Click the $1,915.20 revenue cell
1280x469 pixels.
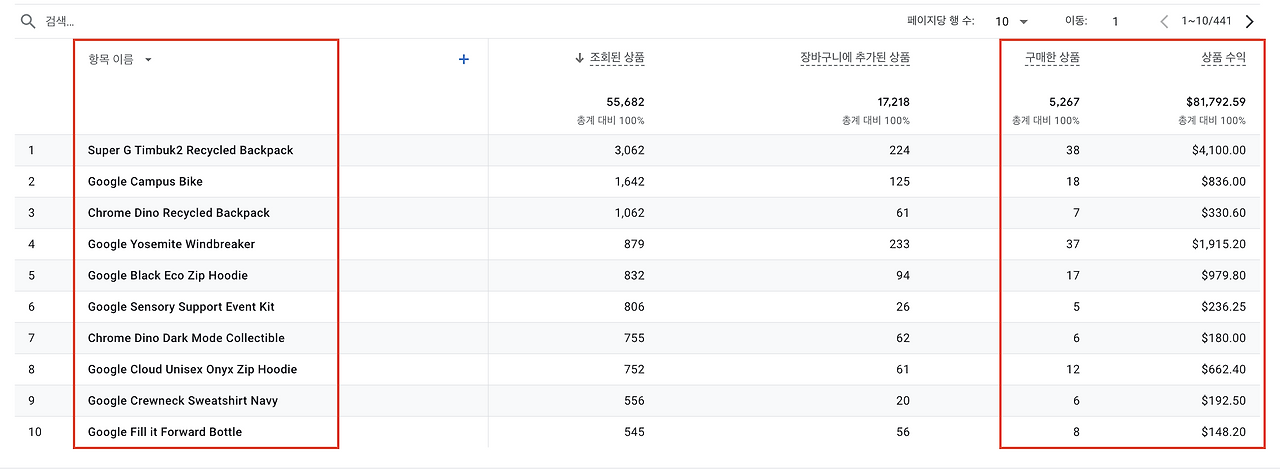1219,244
